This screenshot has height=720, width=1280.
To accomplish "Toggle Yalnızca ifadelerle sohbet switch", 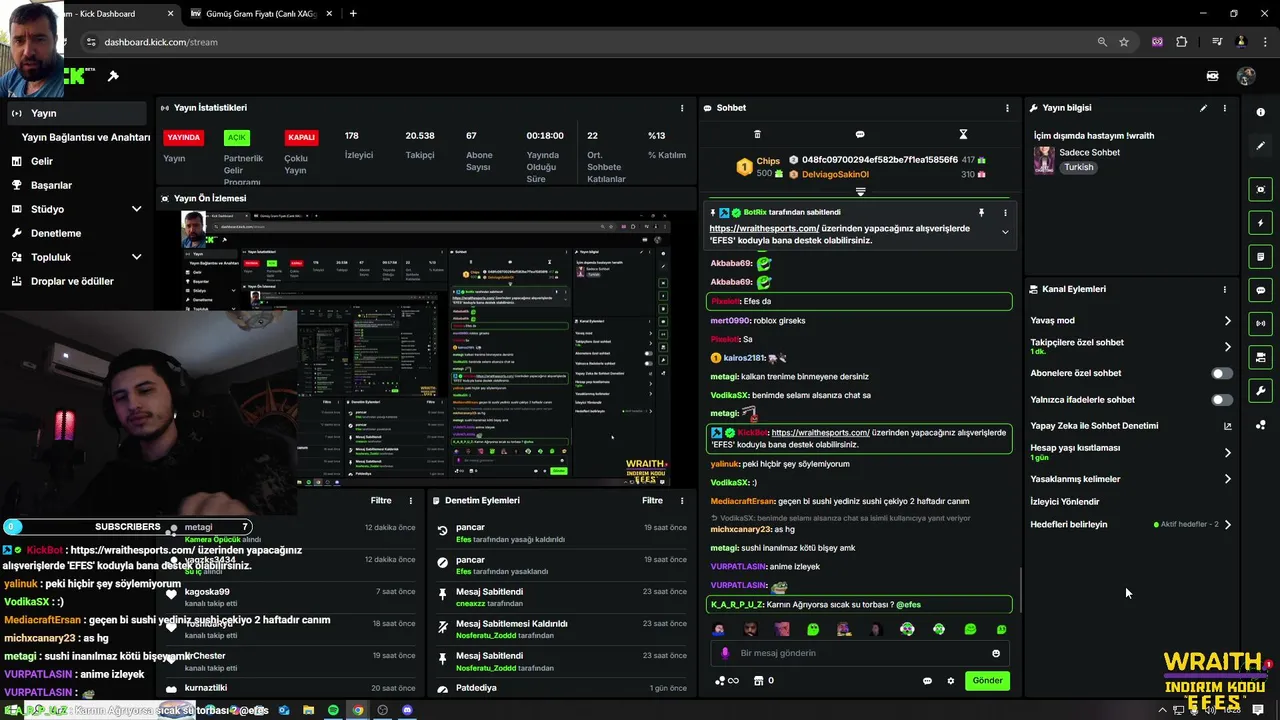I will (1222, 400).
